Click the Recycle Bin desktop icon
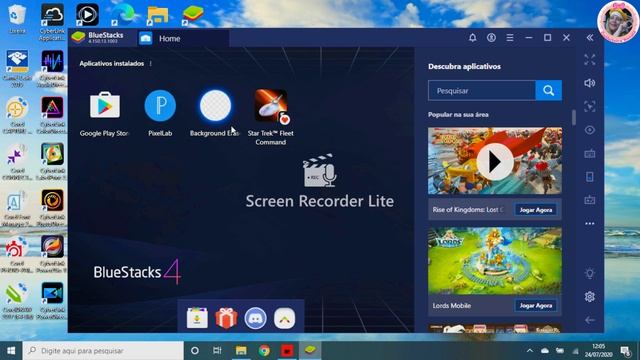 [17, 18]
